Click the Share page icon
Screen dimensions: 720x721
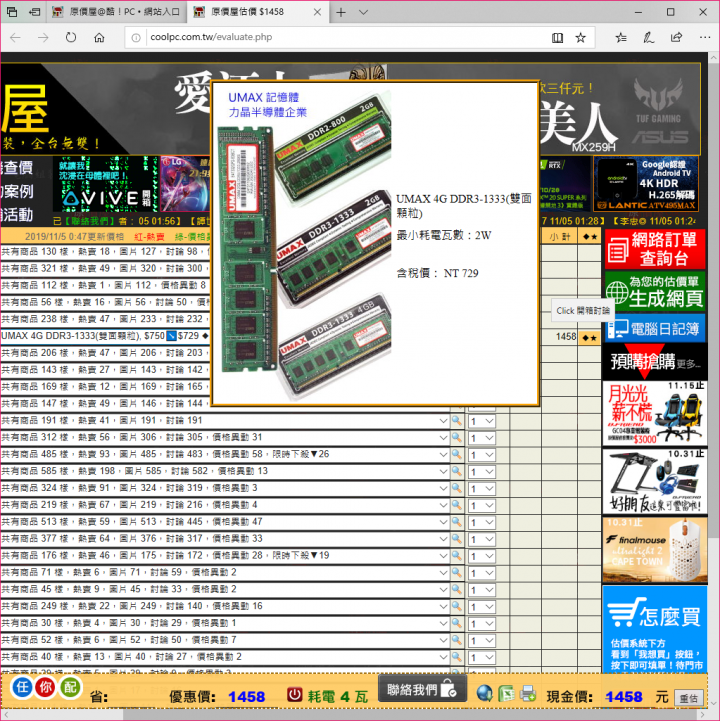tap(676, 38)
